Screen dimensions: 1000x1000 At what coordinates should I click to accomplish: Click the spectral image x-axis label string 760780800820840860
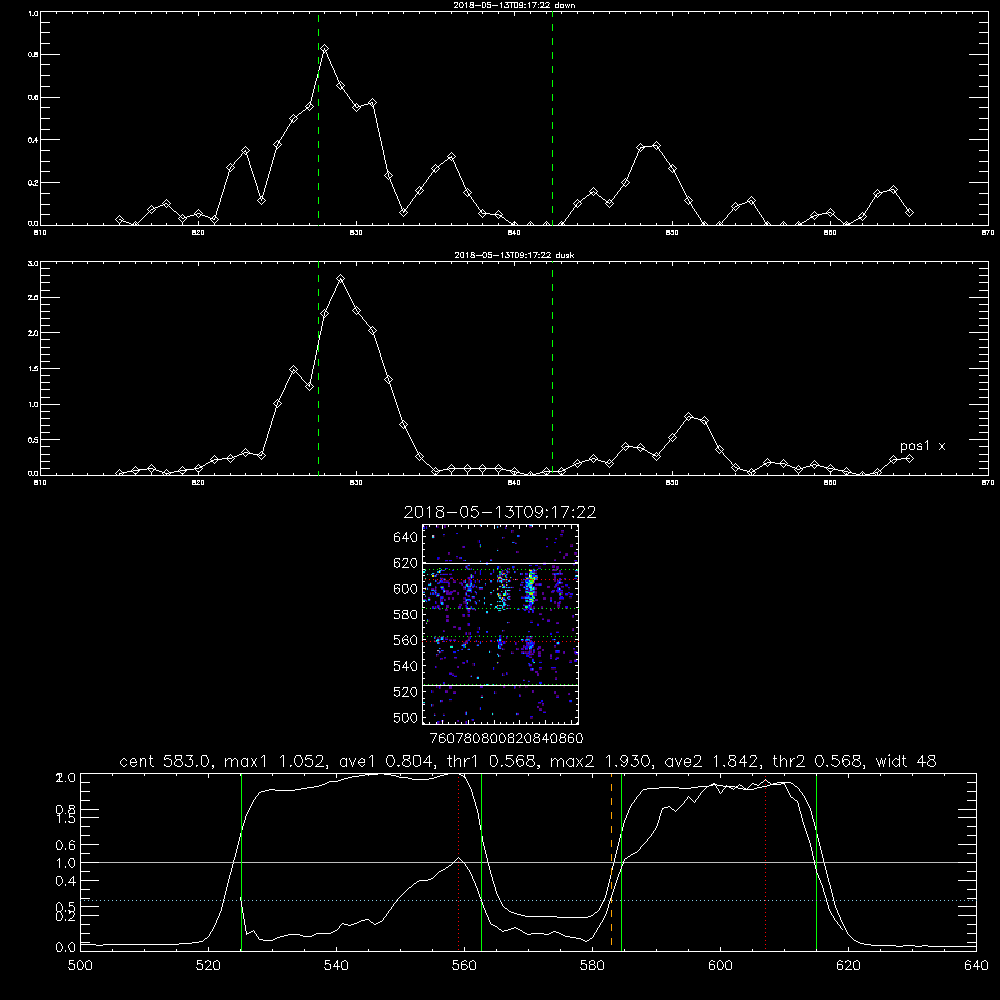[x=506, y=739]
